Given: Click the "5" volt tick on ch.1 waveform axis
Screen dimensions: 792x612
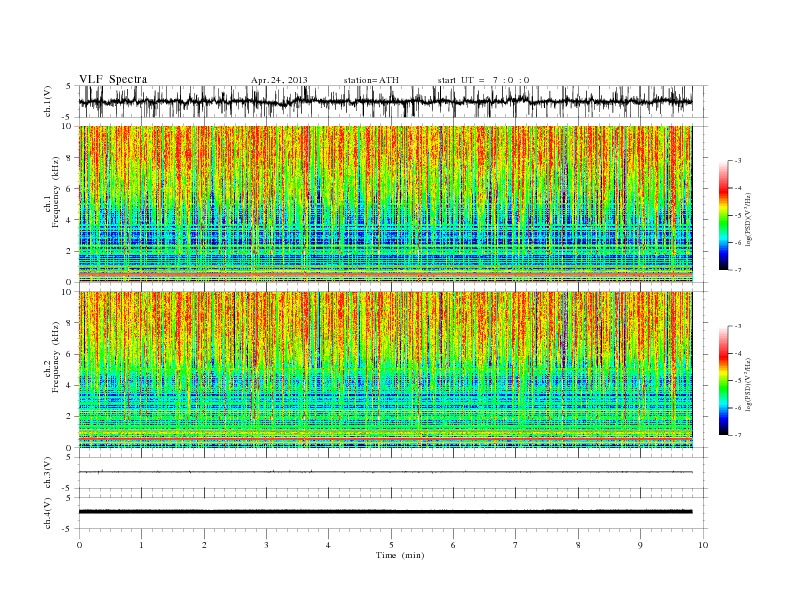Looking at the screenshot, I should pyautogui.click(x=69, y=86).
